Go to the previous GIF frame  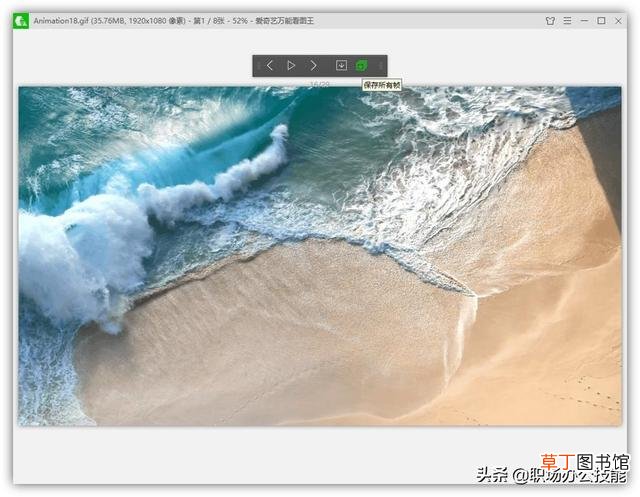[x=270, y=65]
